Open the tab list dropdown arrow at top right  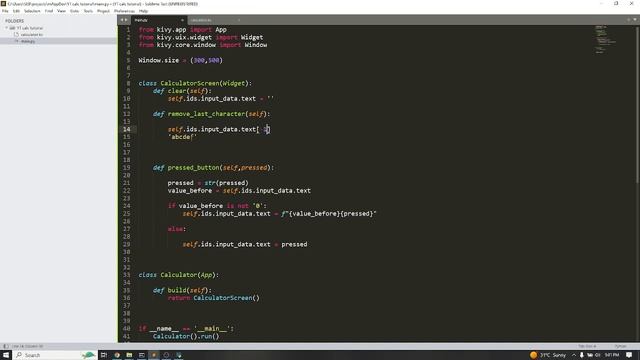635,20
